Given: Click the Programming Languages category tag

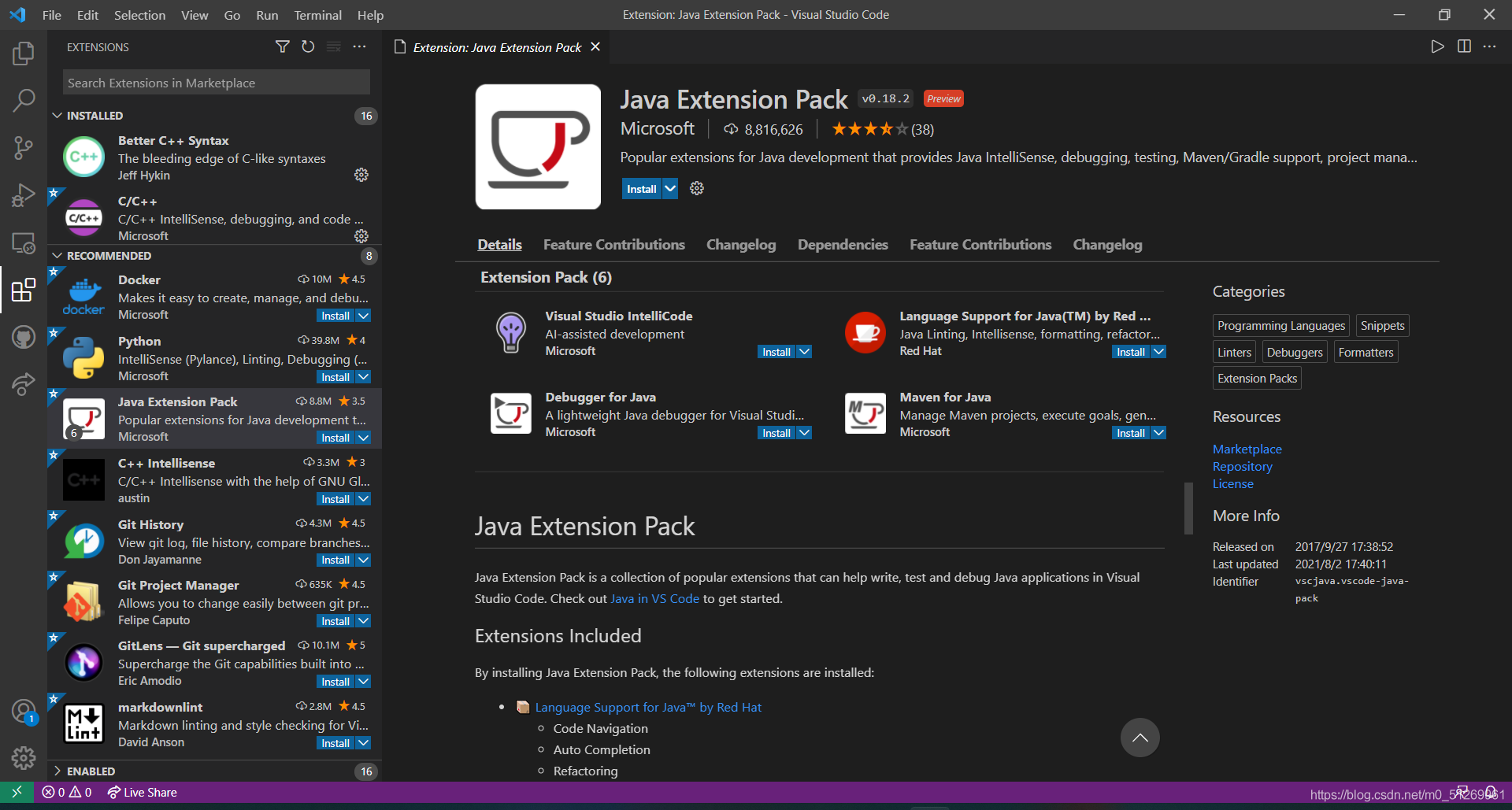Looking at the screenshot, I should (1281, 326).
